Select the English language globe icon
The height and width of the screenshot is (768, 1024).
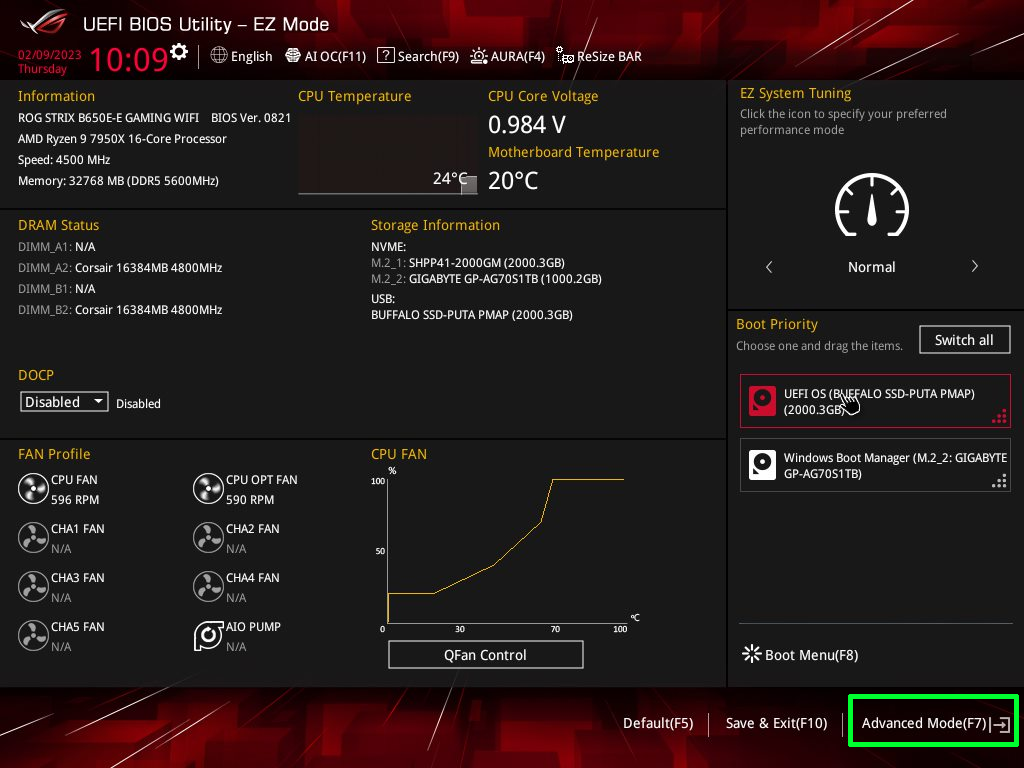click(218, 56)
